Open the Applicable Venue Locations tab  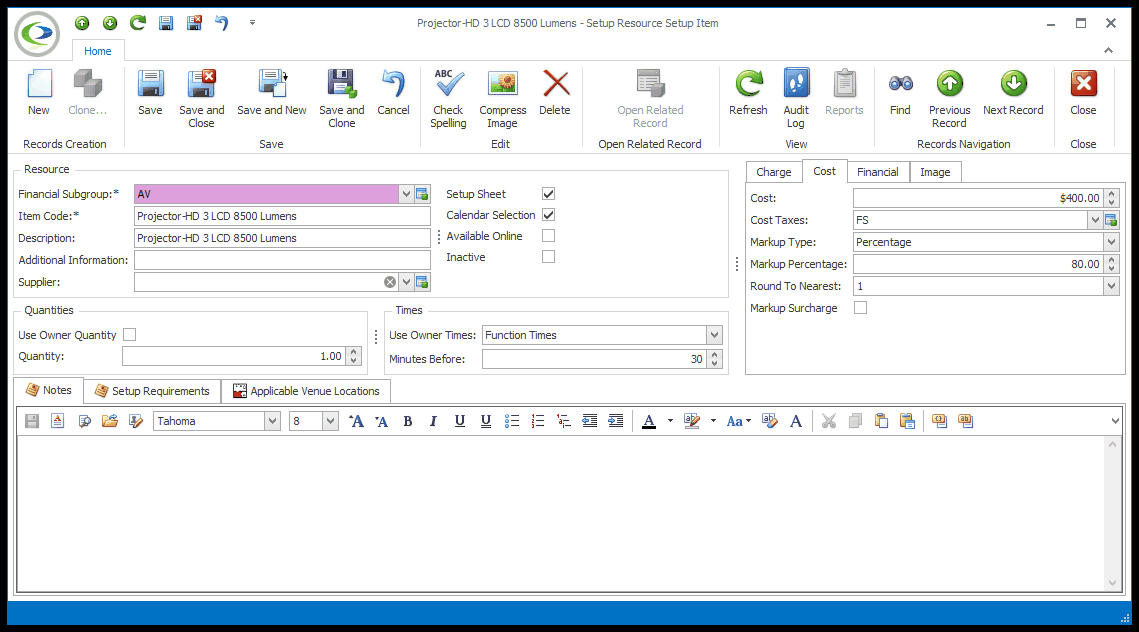306,391
